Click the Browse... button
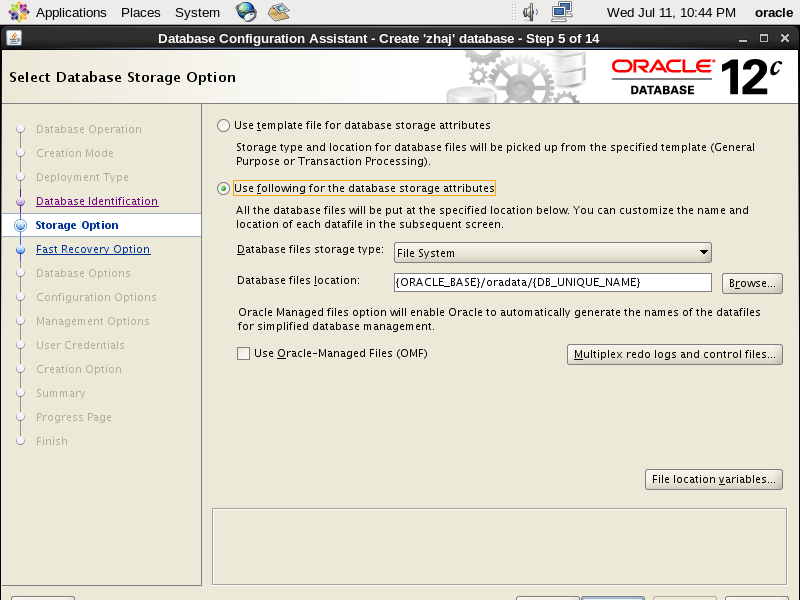Viewport: 800px width, 600px height. 752,283
